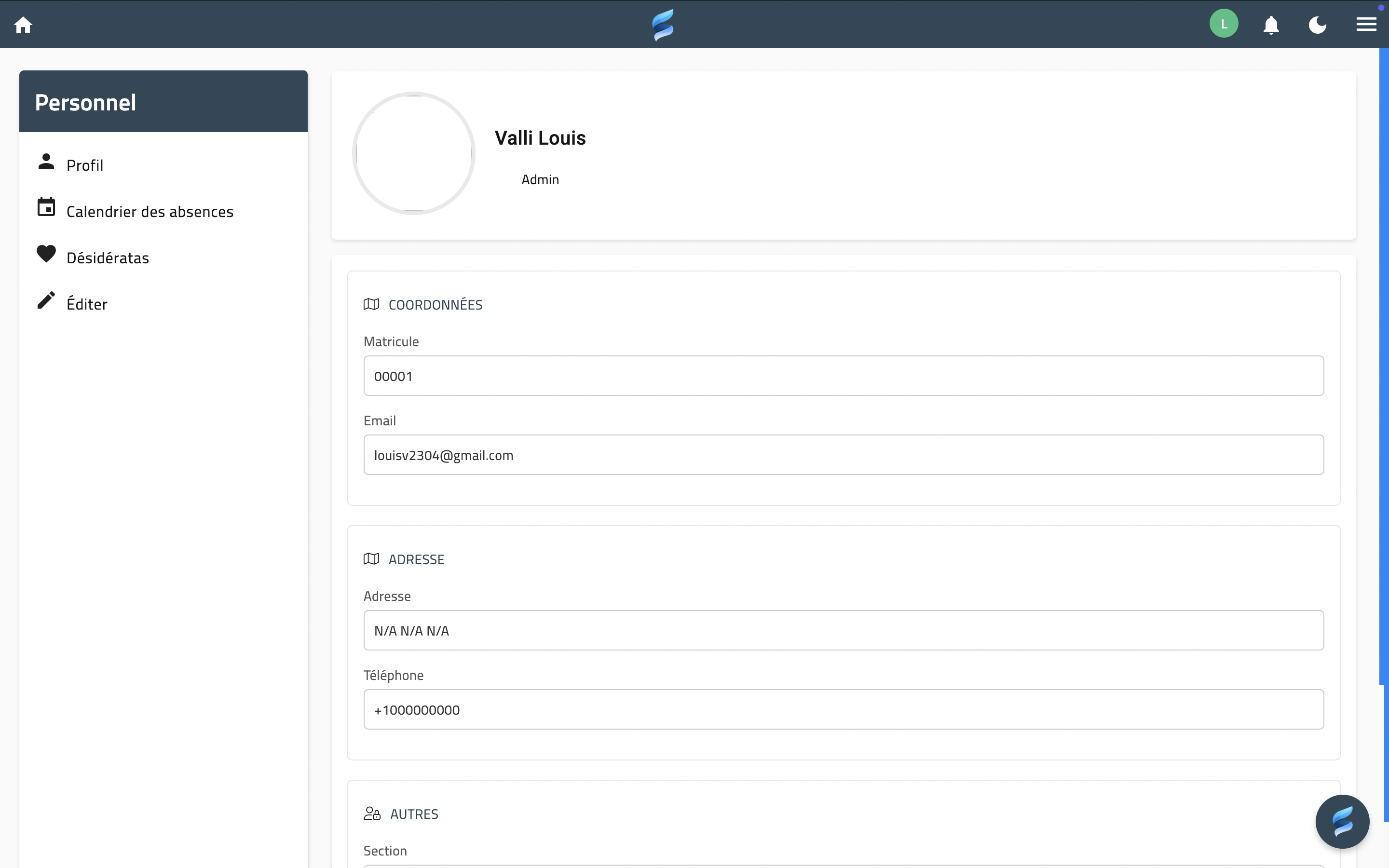Click the name Valli Louis

pos(540,138)
